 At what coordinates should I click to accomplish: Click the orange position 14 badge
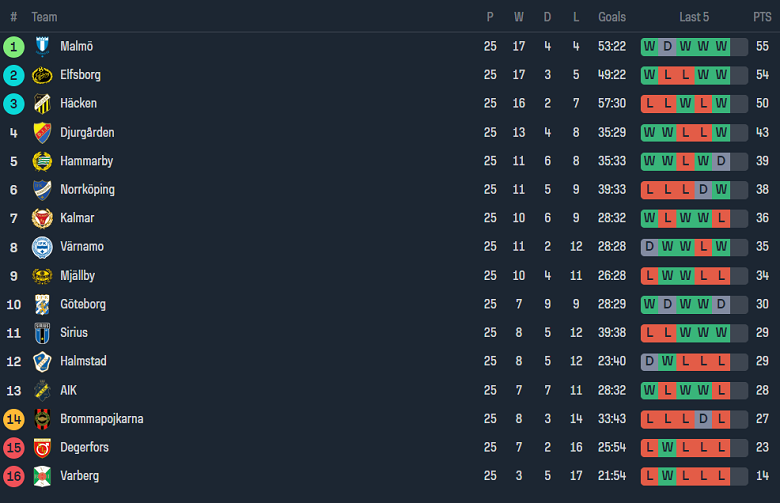pyautogui.click(x=14, y=419)
